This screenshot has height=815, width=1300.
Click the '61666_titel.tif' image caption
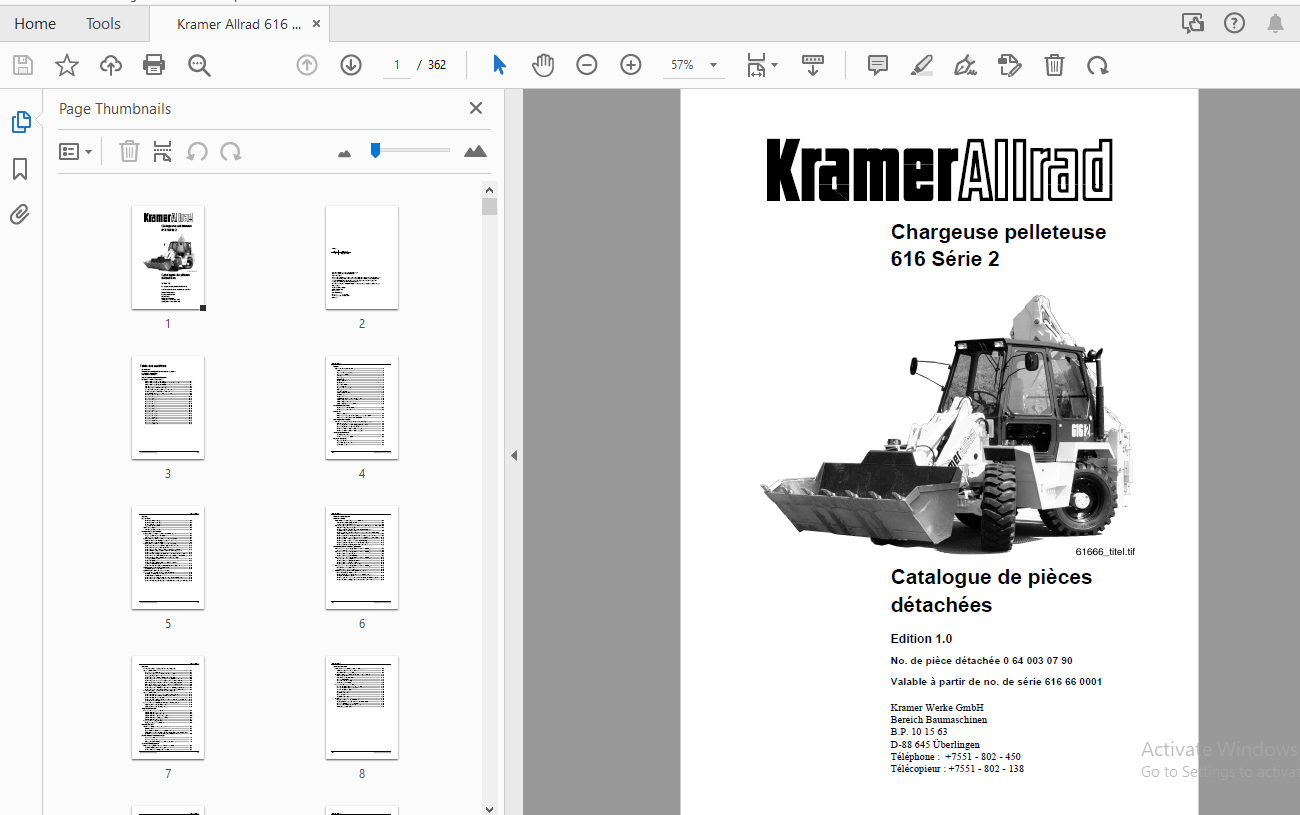(1105, 552)
